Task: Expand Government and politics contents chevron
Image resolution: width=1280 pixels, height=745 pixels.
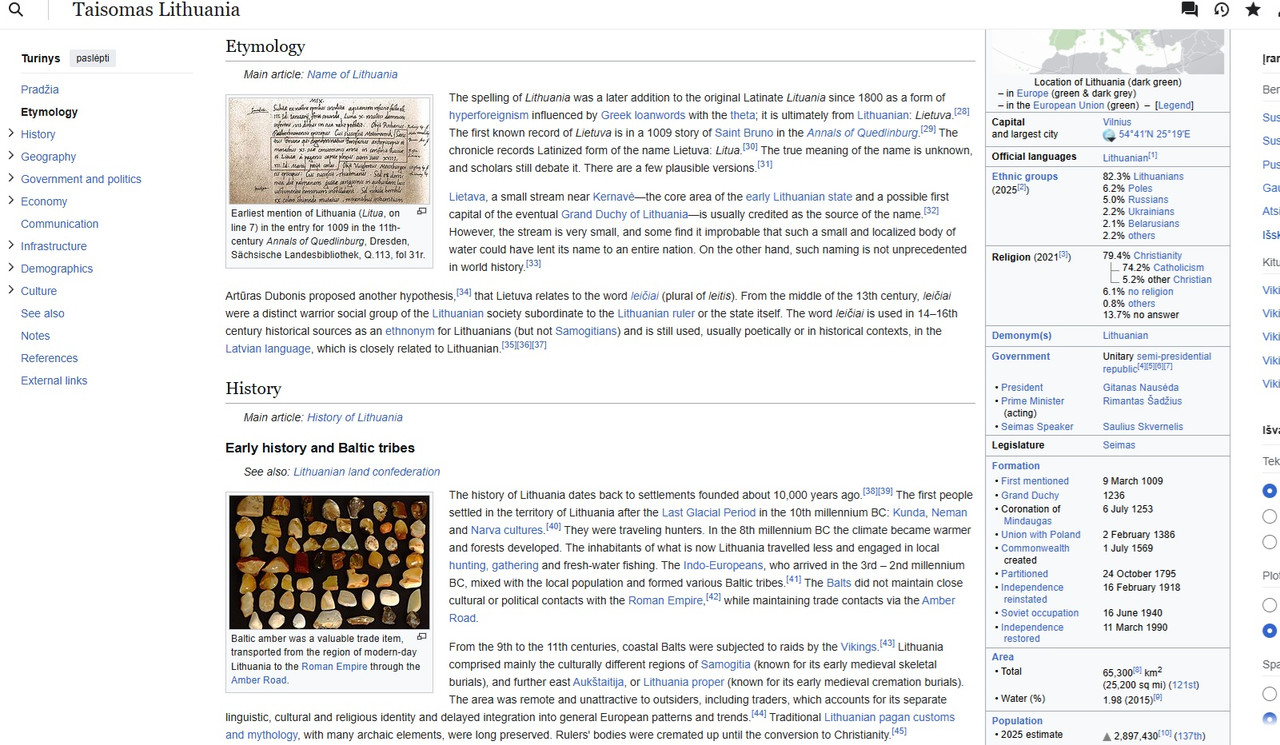Action: tap(11, 178)
